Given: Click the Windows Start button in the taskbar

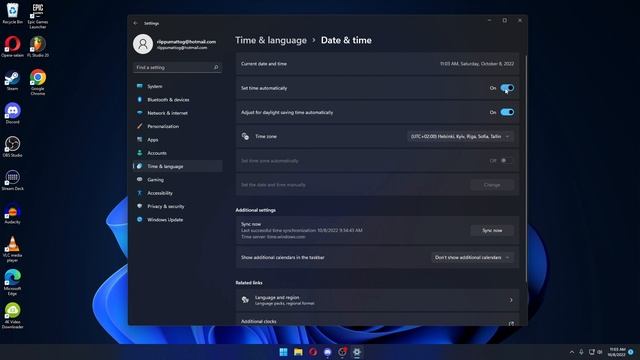Looking at the screenshot, I should pos(283,352).
